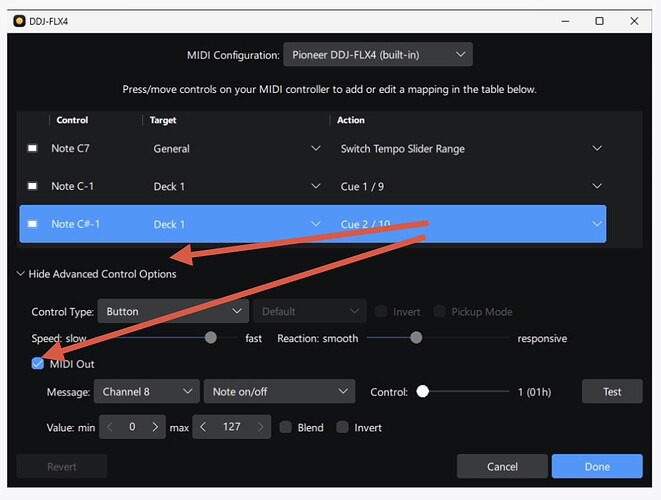
Task: Click the Done button
Action: 597,466
